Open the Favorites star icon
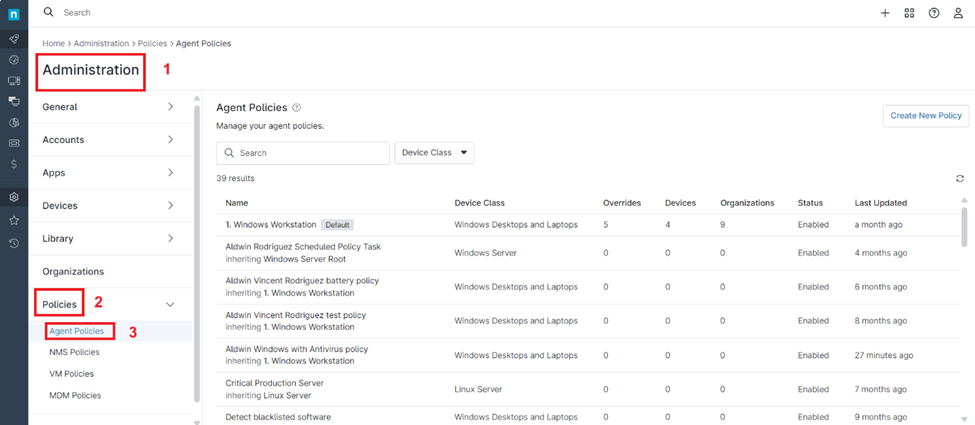 click(14, 220)
